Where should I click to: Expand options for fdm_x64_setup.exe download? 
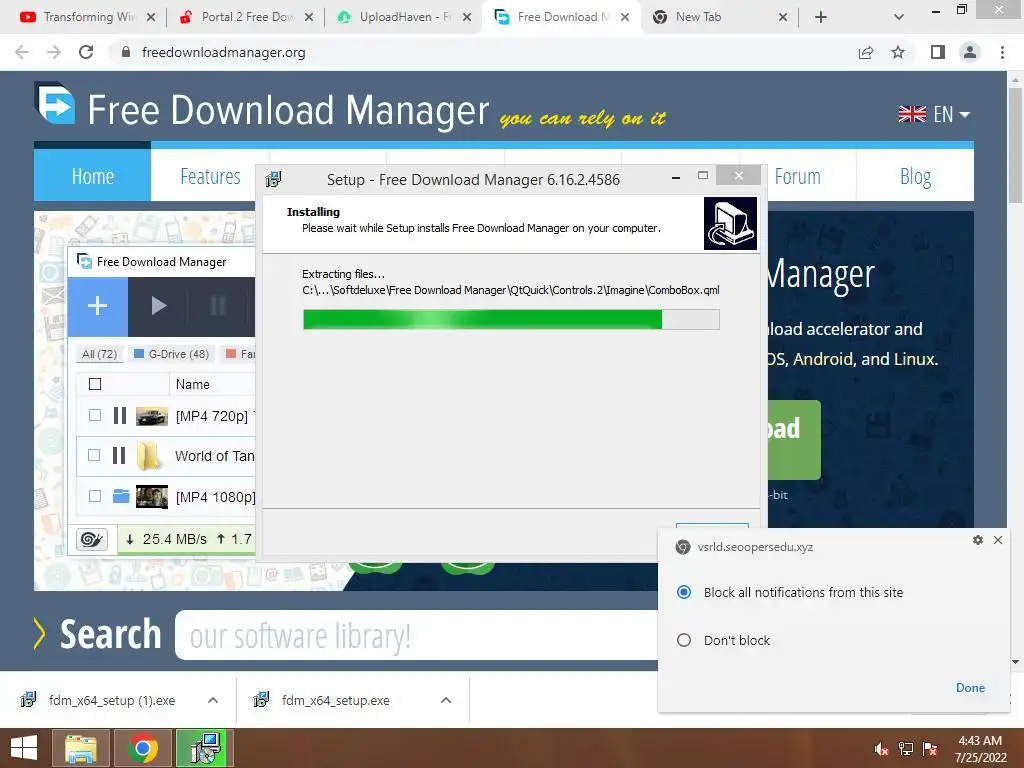[446, 700]
